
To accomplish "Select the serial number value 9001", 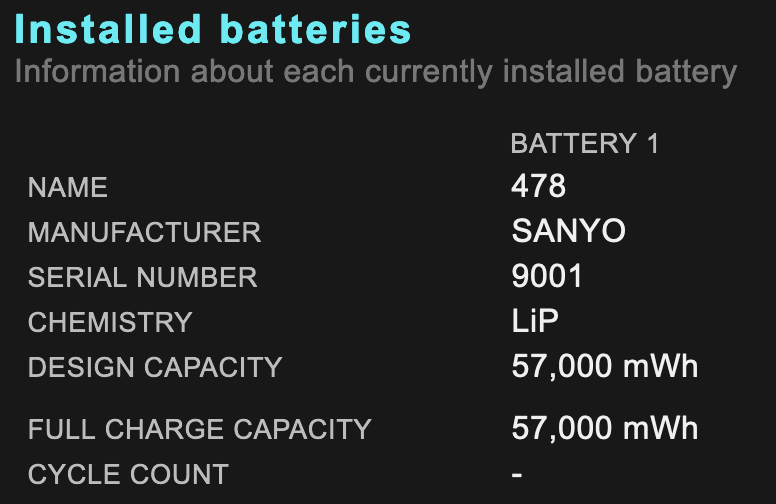I will (x=547, y=277).
